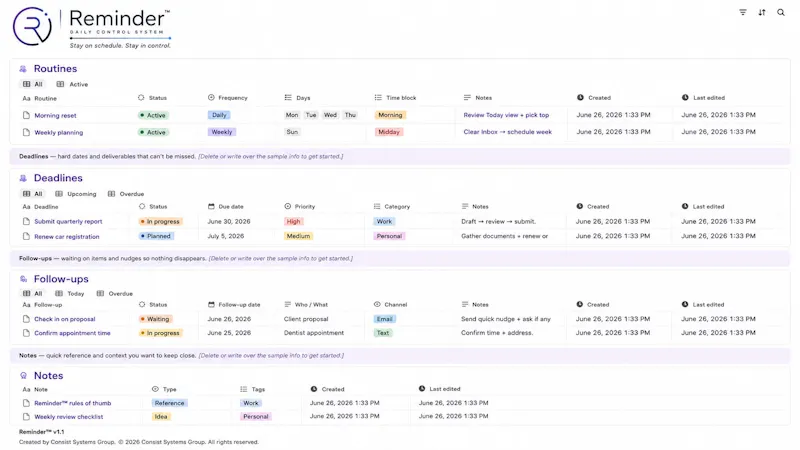Open Renew car registration deadline
800x450 pixels.
67,237
